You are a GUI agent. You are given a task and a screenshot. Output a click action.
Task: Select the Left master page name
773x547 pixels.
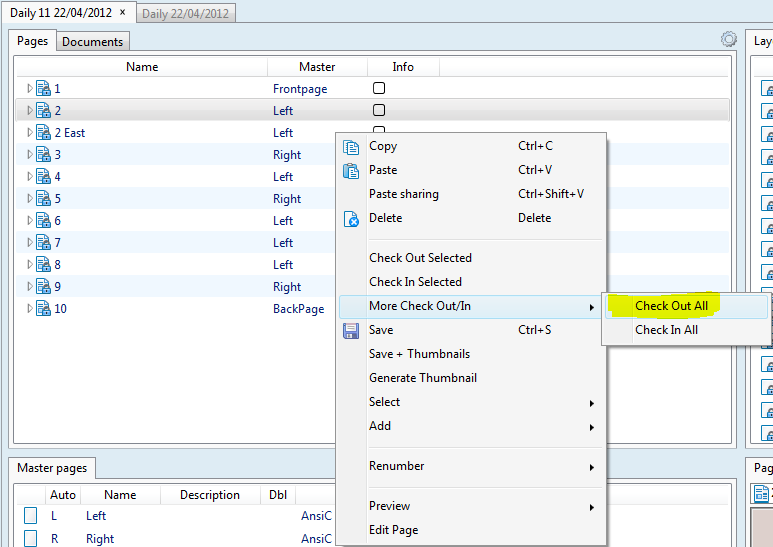(96, 516)
